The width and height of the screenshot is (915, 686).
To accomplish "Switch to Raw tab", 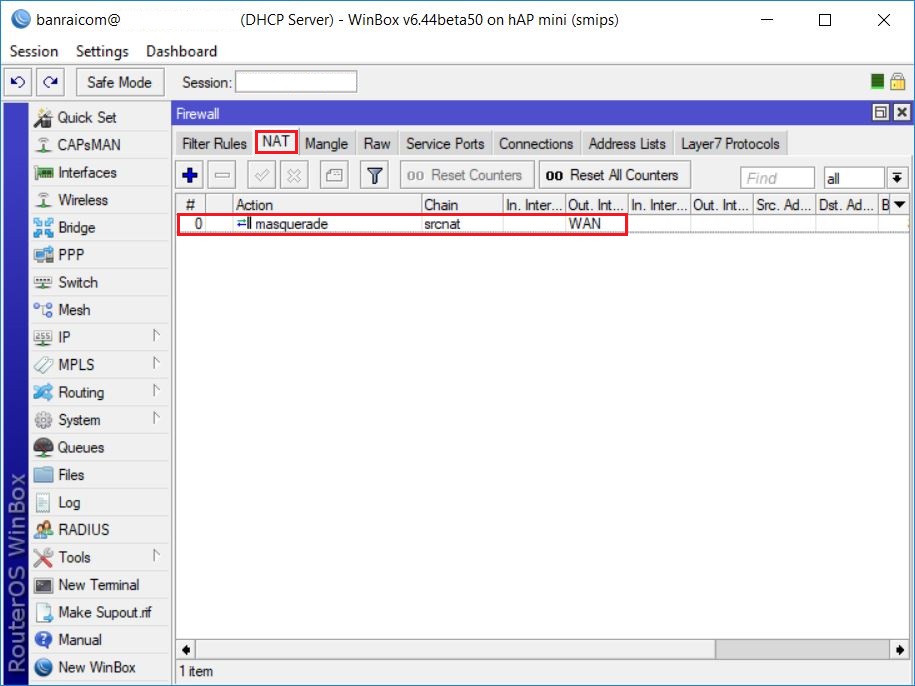I will pos(377,144).
